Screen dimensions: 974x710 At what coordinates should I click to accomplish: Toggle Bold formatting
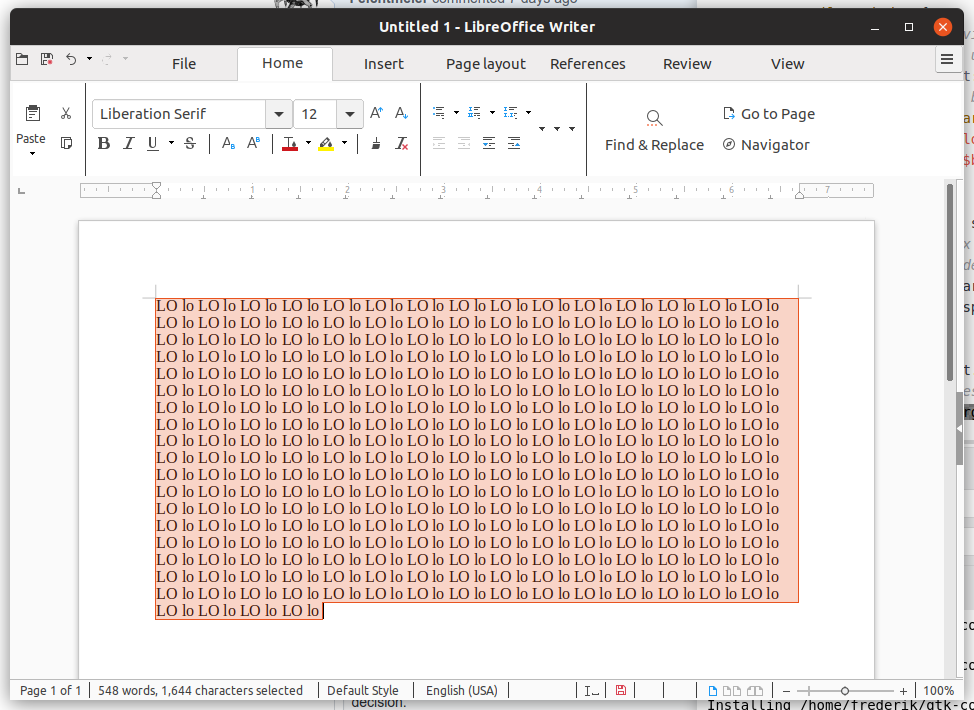pyautogui.click(x=104, y=144)
